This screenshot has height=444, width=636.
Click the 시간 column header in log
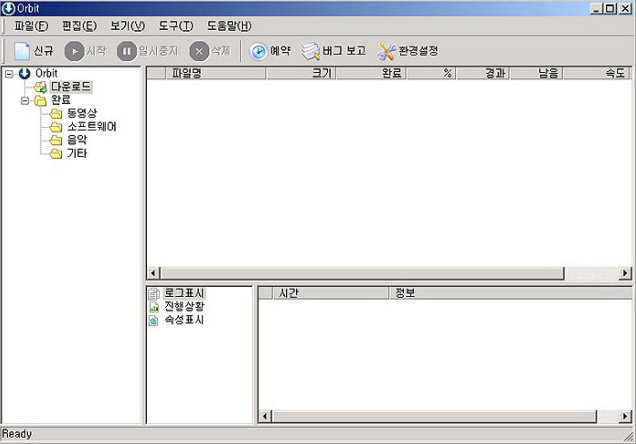331,293
